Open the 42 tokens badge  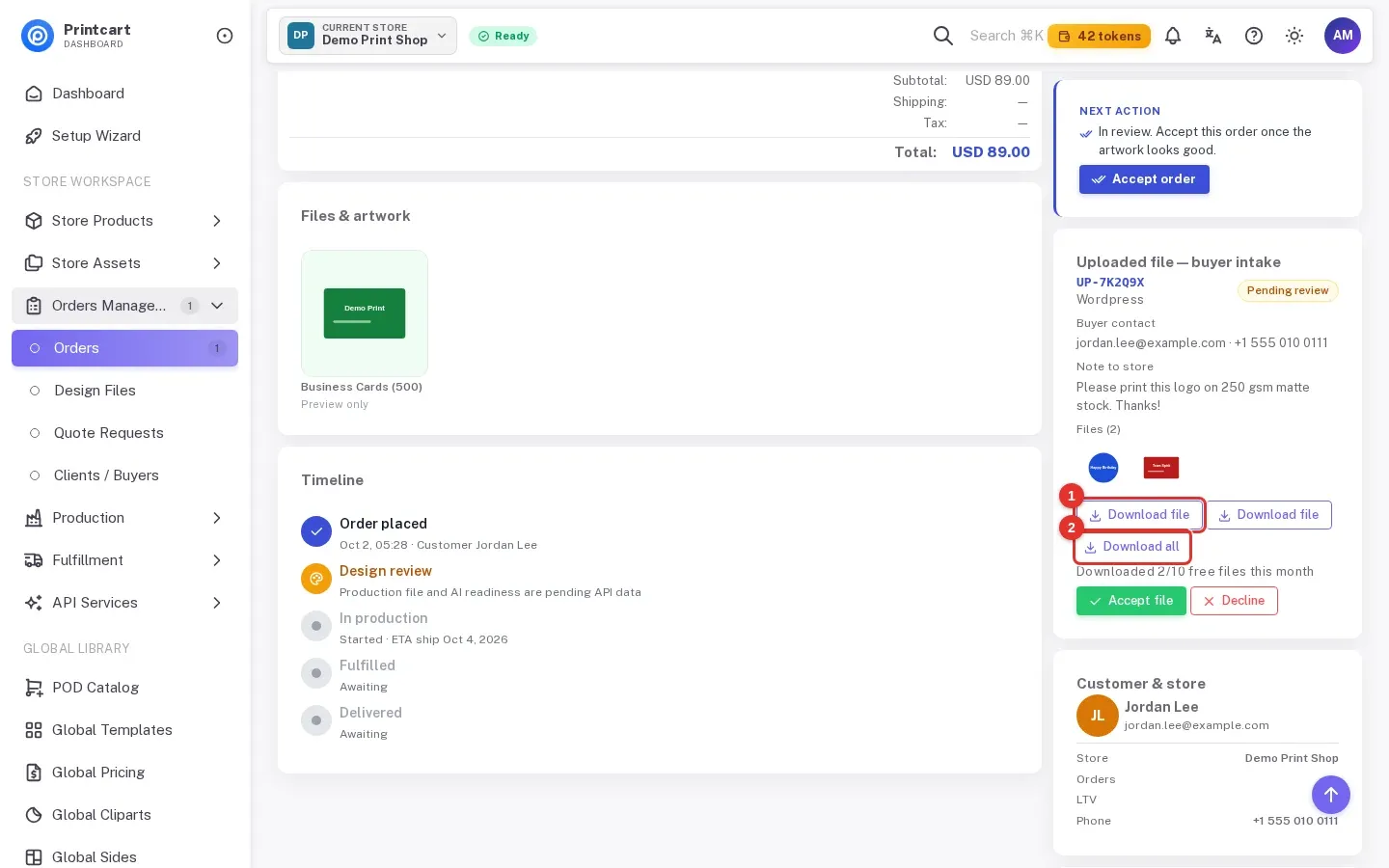tap(1100, 36)
